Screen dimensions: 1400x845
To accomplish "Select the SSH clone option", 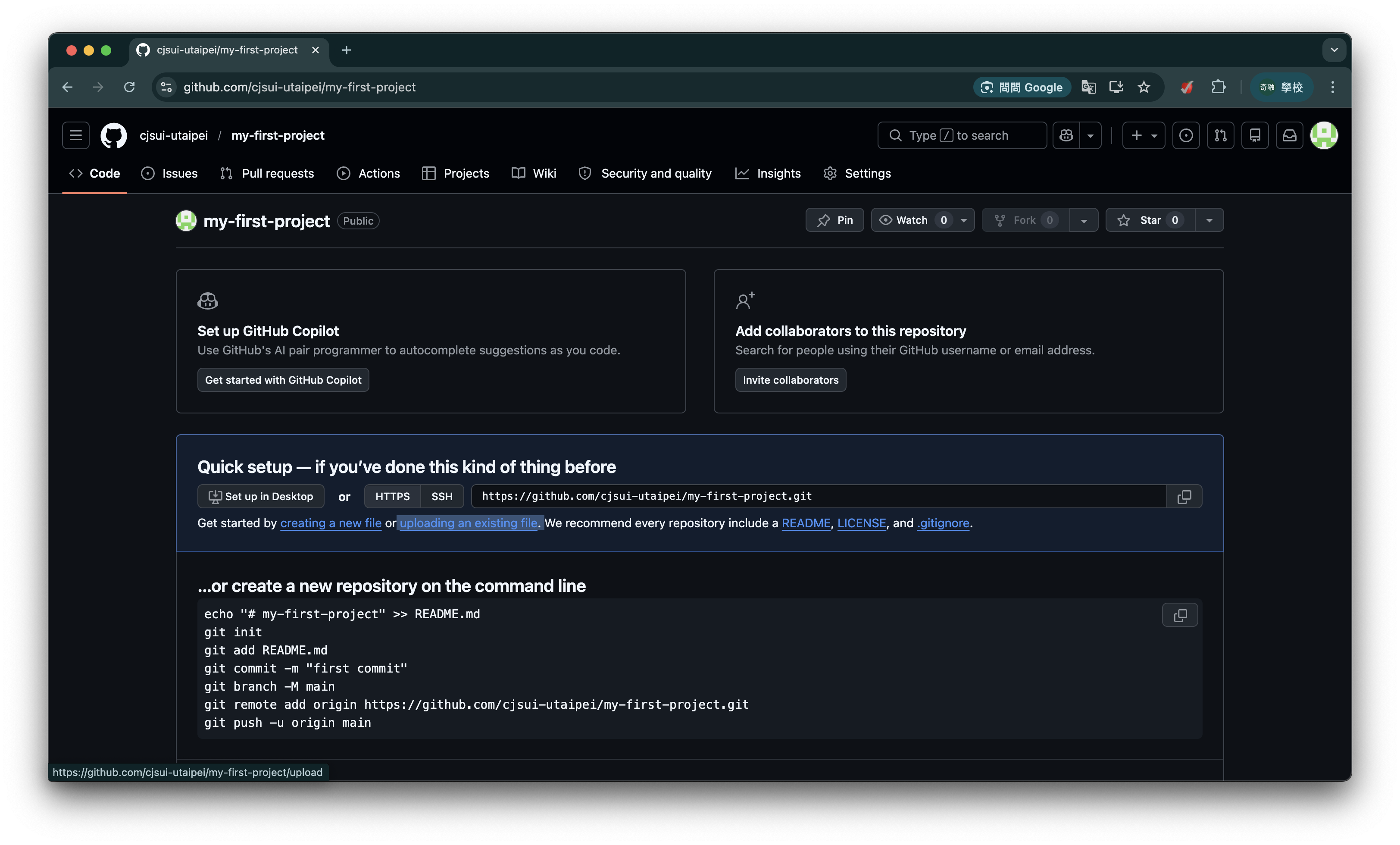I will point(441,496).
